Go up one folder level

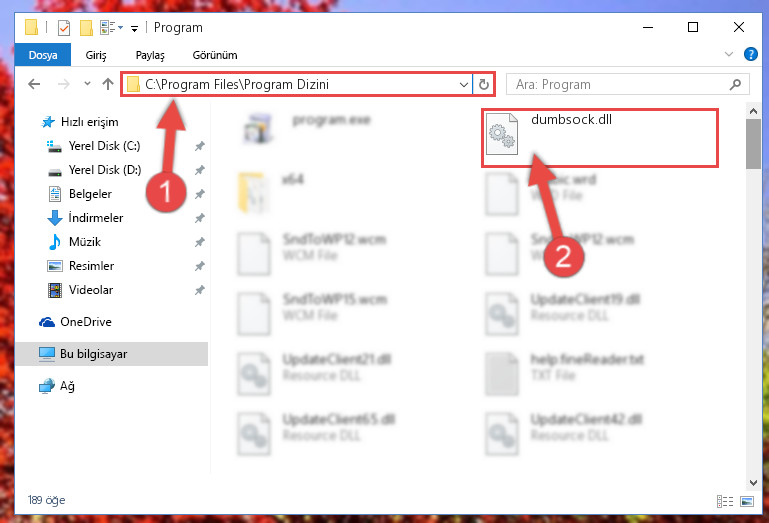pos(108,84)
